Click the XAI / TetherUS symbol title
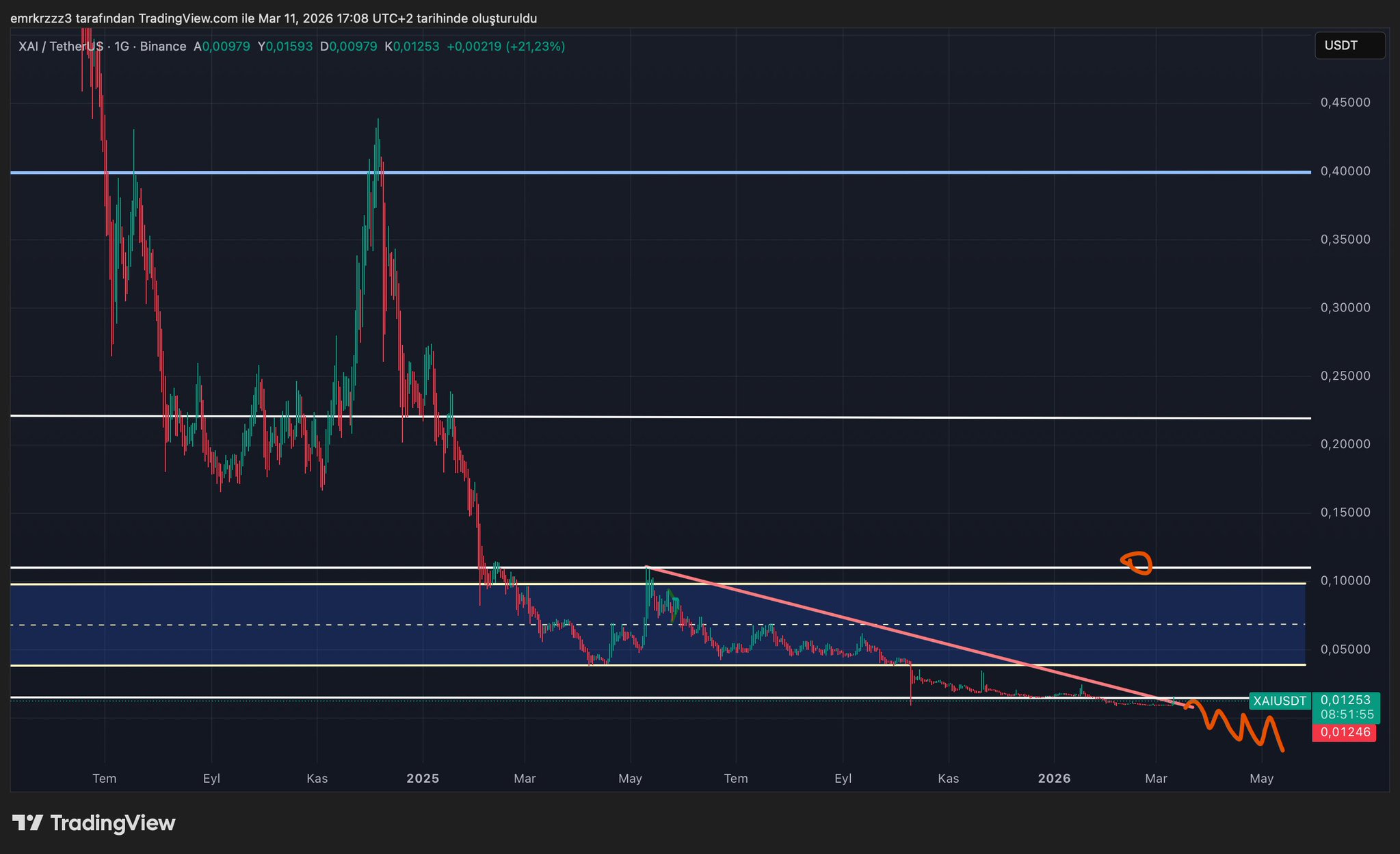Viewport: 1400px width, 854px height. 62,47
